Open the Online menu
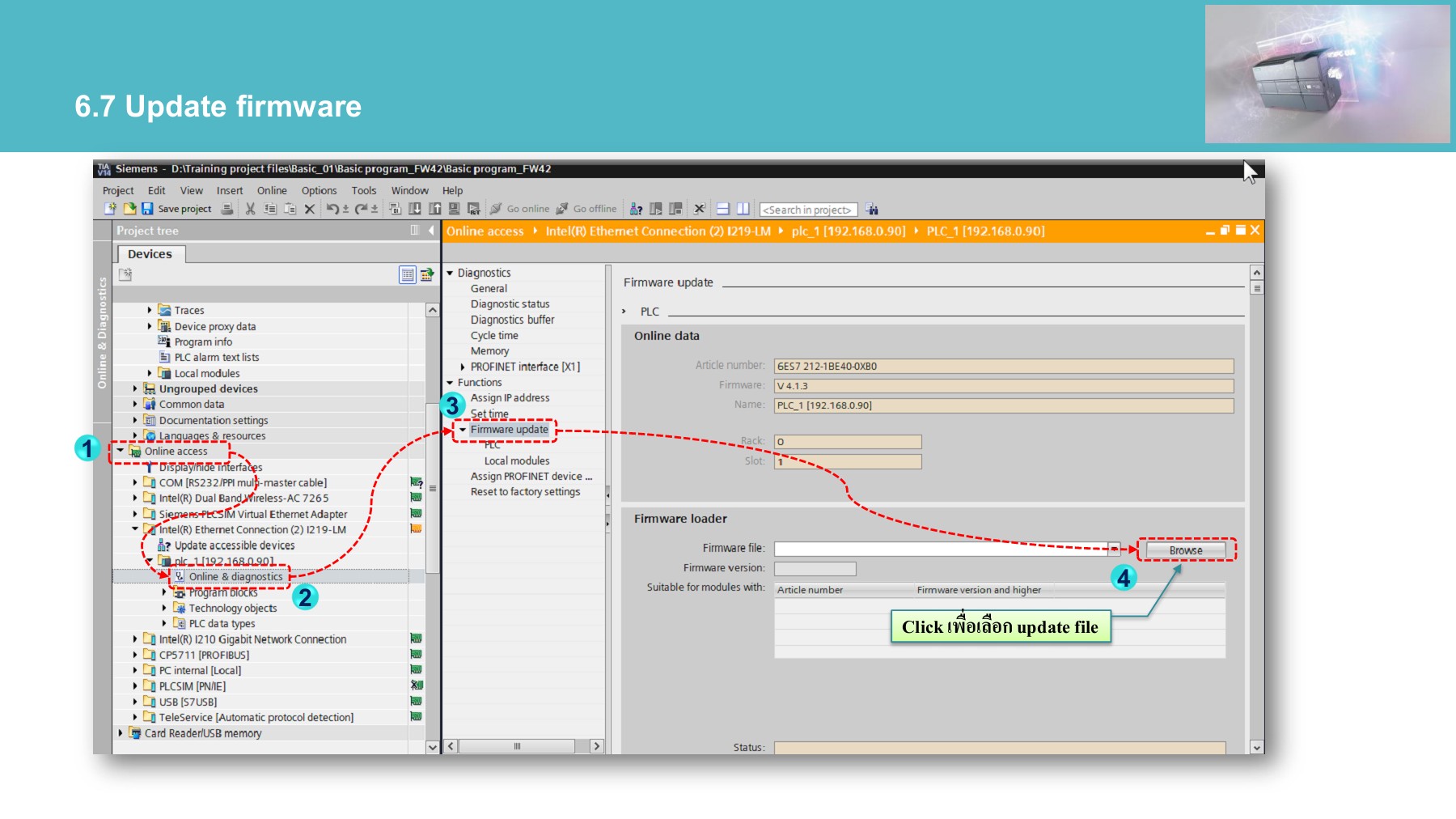 (272, 191)
